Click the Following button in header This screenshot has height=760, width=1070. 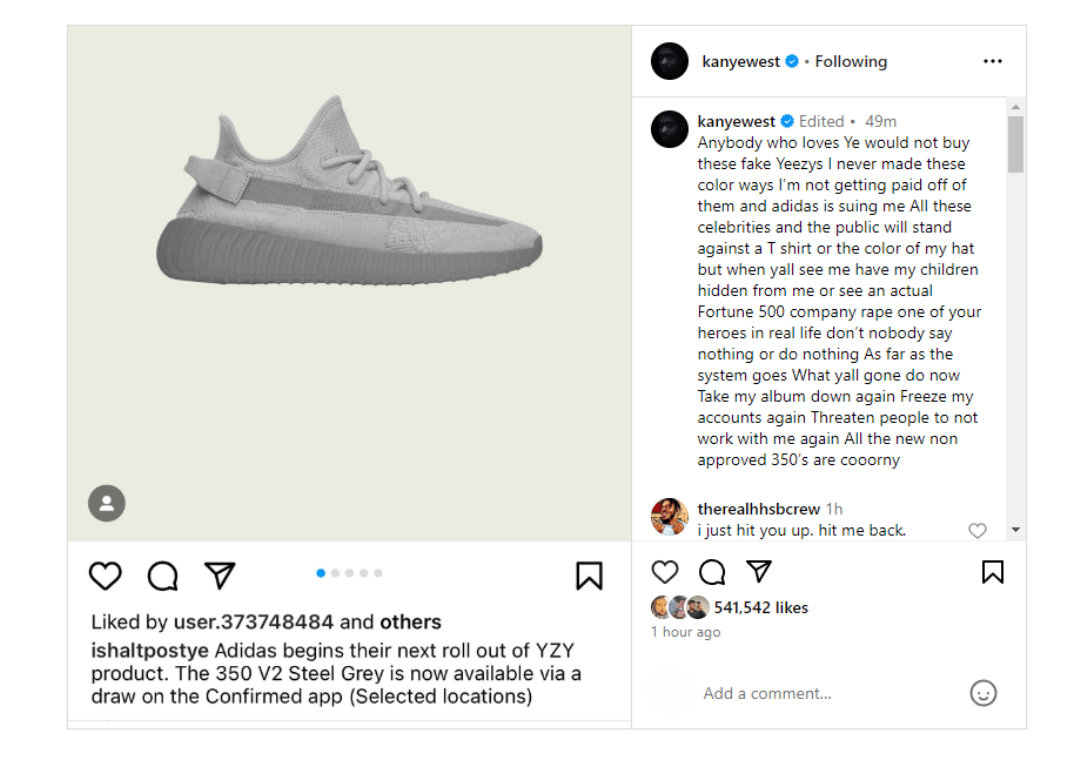pos(851,61)
